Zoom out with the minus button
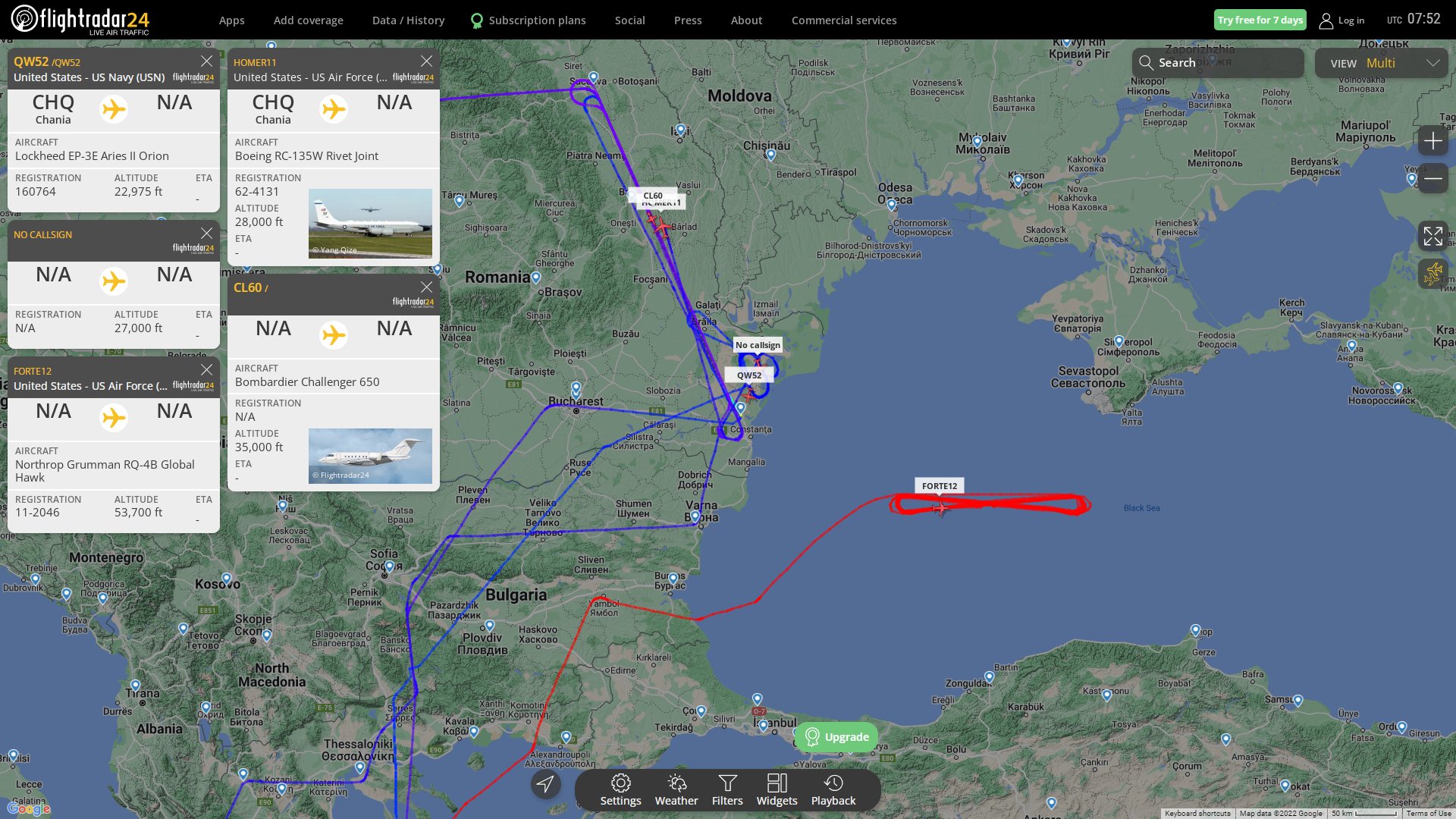The image size is (1456, 819). pyautogui.click(x=1432, y=178)
